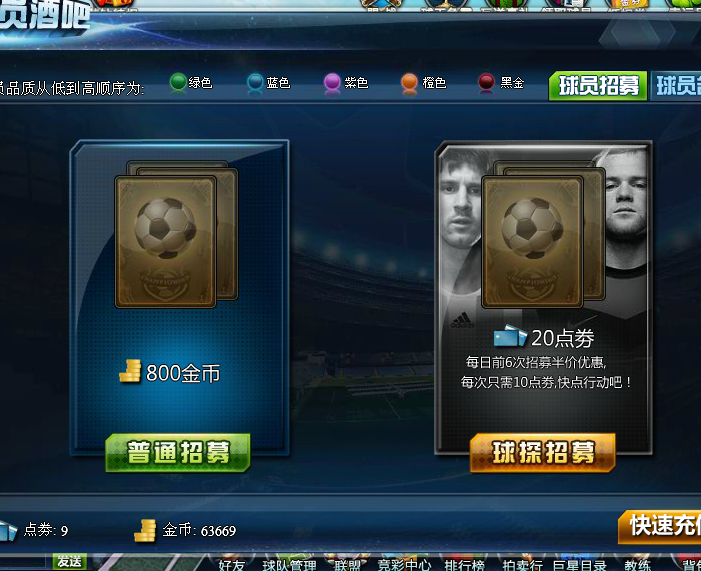Image resolution: width=701 pixels, height=571 pixels.
Task: Click the green quality orb icon
Action: click(178, 83)
